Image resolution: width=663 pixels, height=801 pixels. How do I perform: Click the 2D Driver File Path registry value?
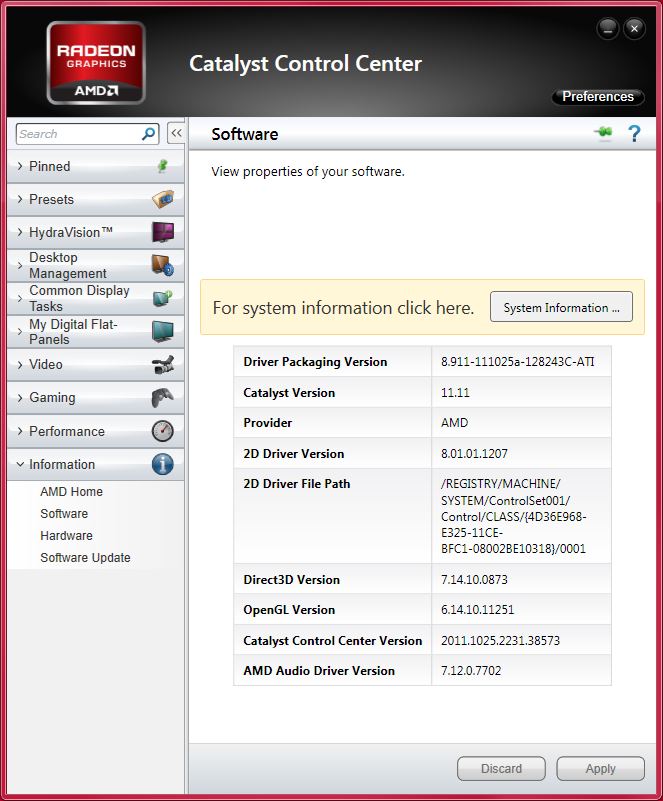point(513,516)
